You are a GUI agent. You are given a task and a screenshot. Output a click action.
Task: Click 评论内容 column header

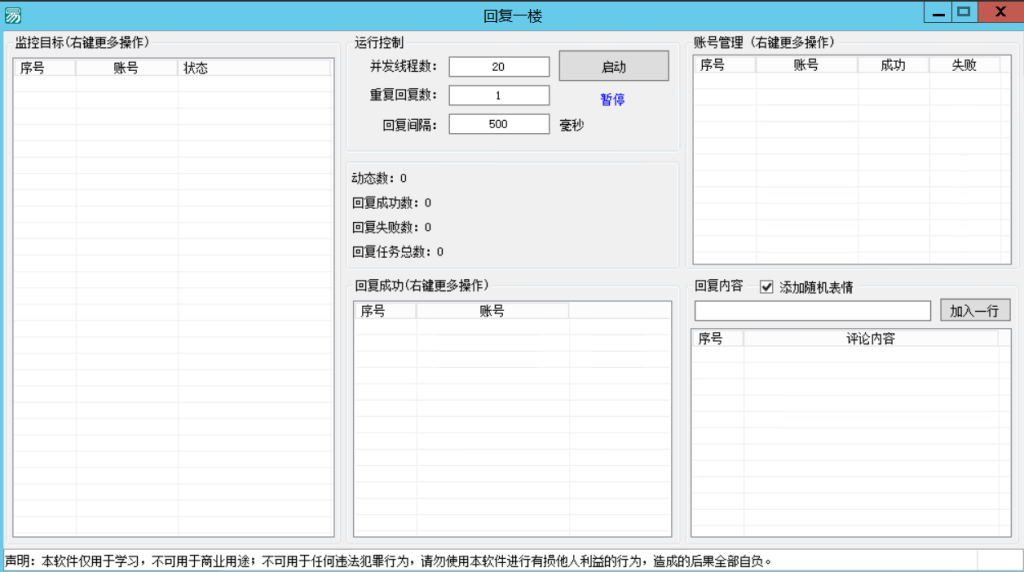[870, 339]
